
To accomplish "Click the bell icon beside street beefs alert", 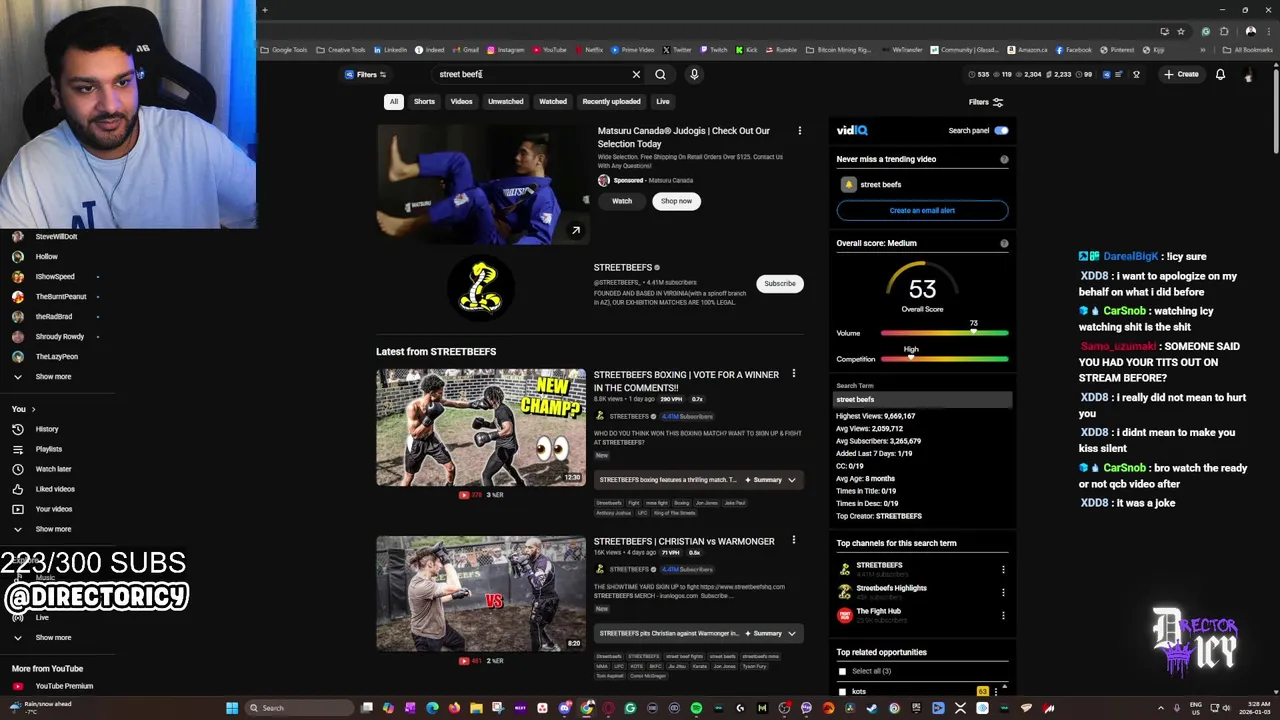I will (x=849, y=184).
